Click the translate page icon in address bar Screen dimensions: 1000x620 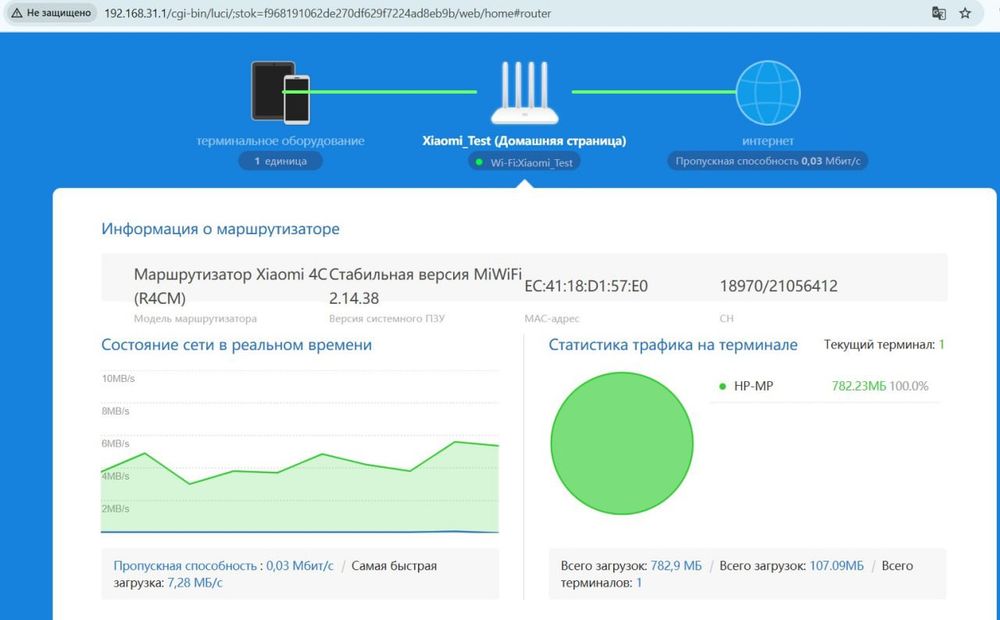point(938,13)
